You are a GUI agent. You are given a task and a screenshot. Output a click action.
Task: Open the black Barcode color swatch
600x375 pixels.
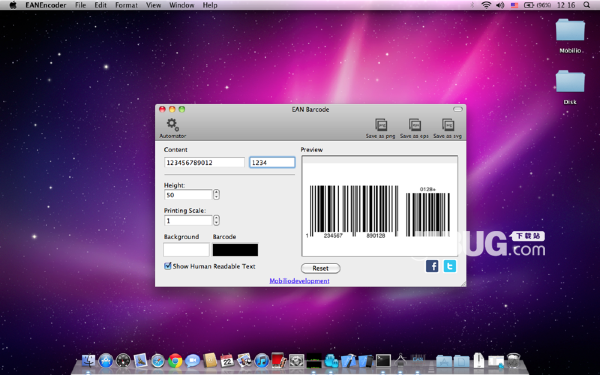pyautogui.click(x=235, y=249)
